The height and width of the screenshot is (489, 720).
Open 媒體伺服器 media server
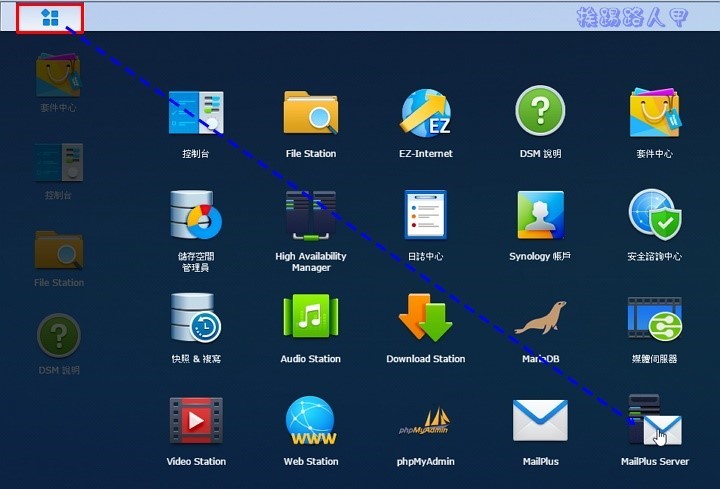click(x=655, y=318)
